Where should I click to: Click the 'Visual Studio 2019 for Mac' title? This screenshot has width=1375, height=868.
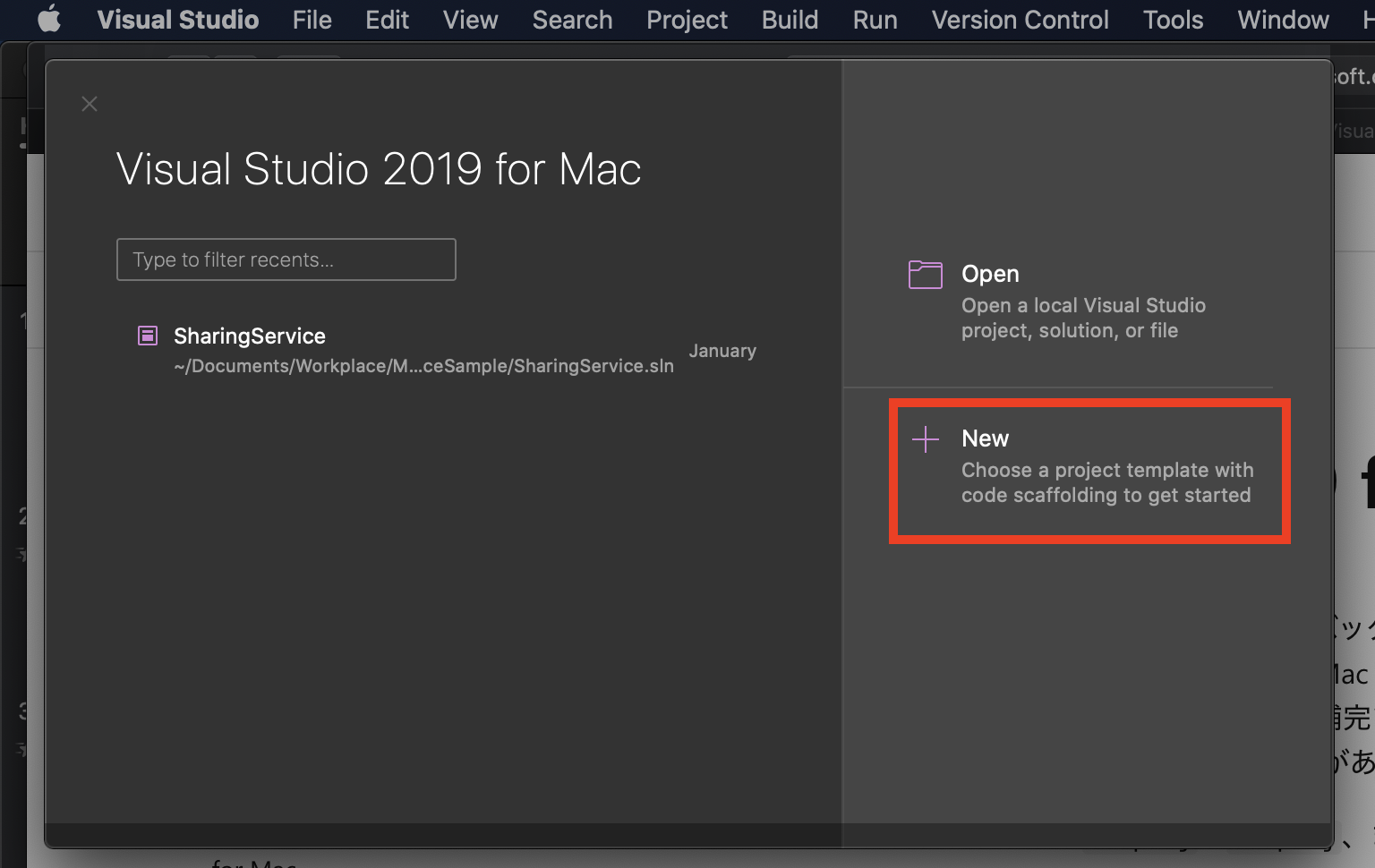click(x=379, y=169)
